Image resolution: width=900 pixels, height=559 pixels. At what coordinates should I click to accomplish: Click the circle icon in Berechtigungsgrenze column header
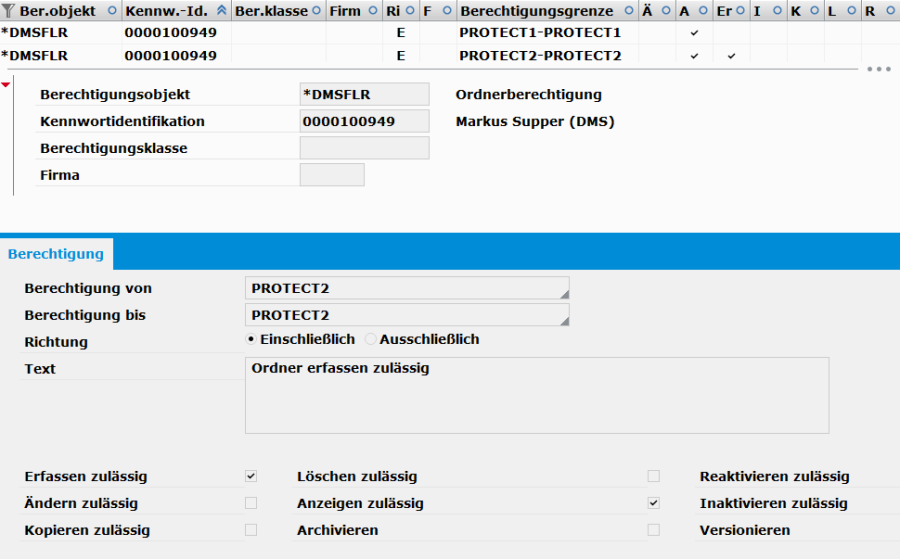tap(629, 11)
